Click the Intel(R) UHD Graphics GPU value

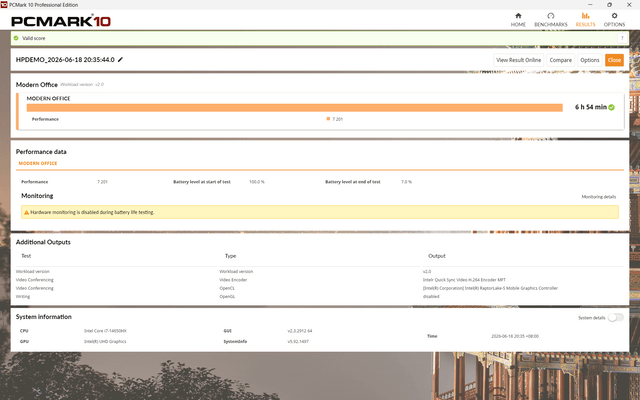pyautogui.click(x=105, y=342)
